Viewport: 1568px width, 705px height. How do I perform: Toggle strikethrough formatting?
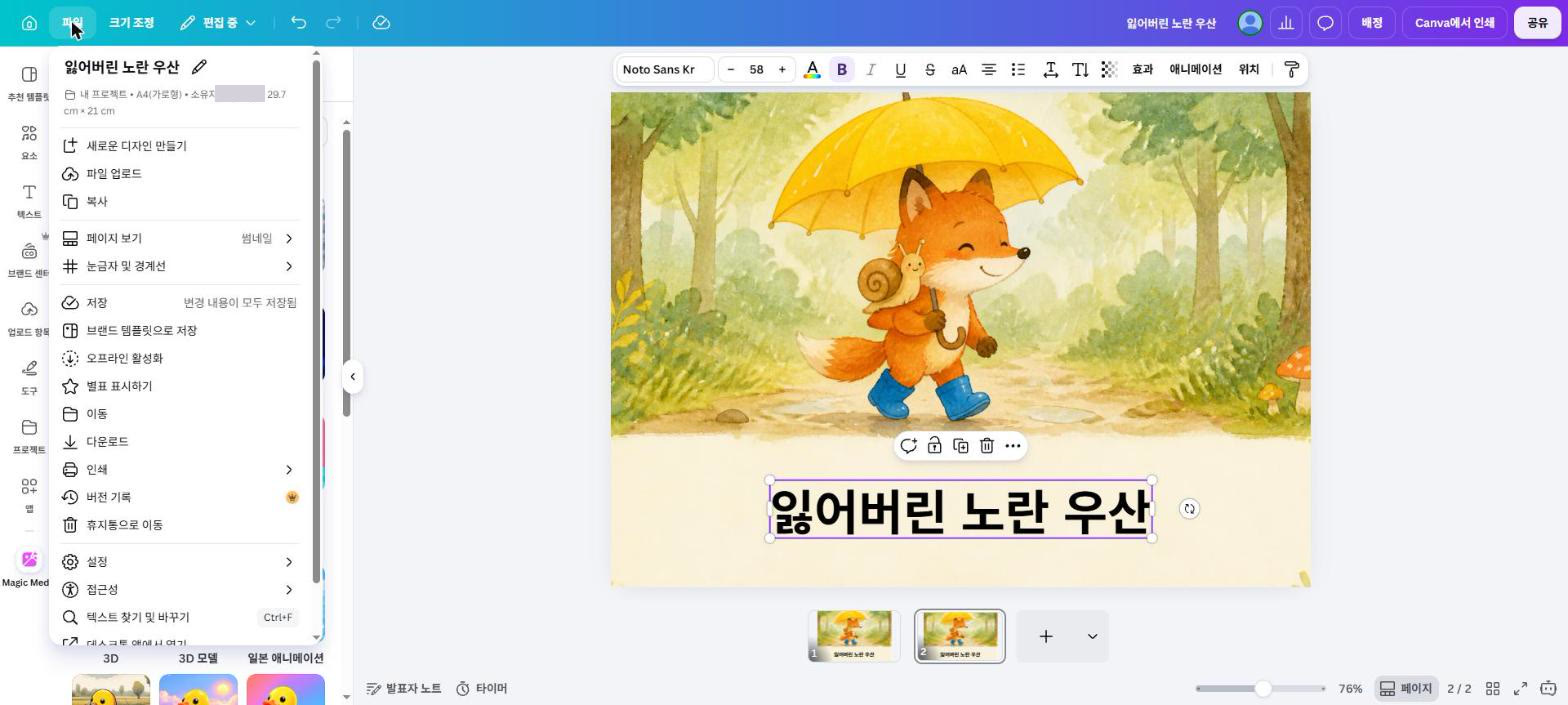point(930,69)
